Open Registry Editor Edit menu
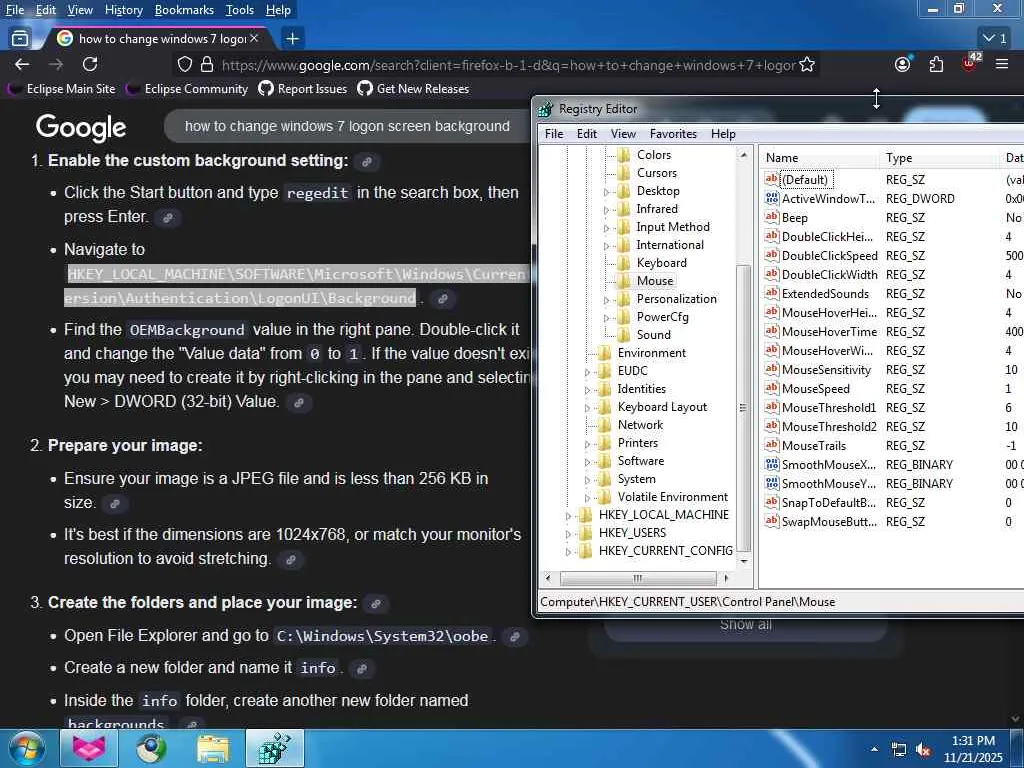Viewport: 1024px width, 768px height. (x=586, y=134)
